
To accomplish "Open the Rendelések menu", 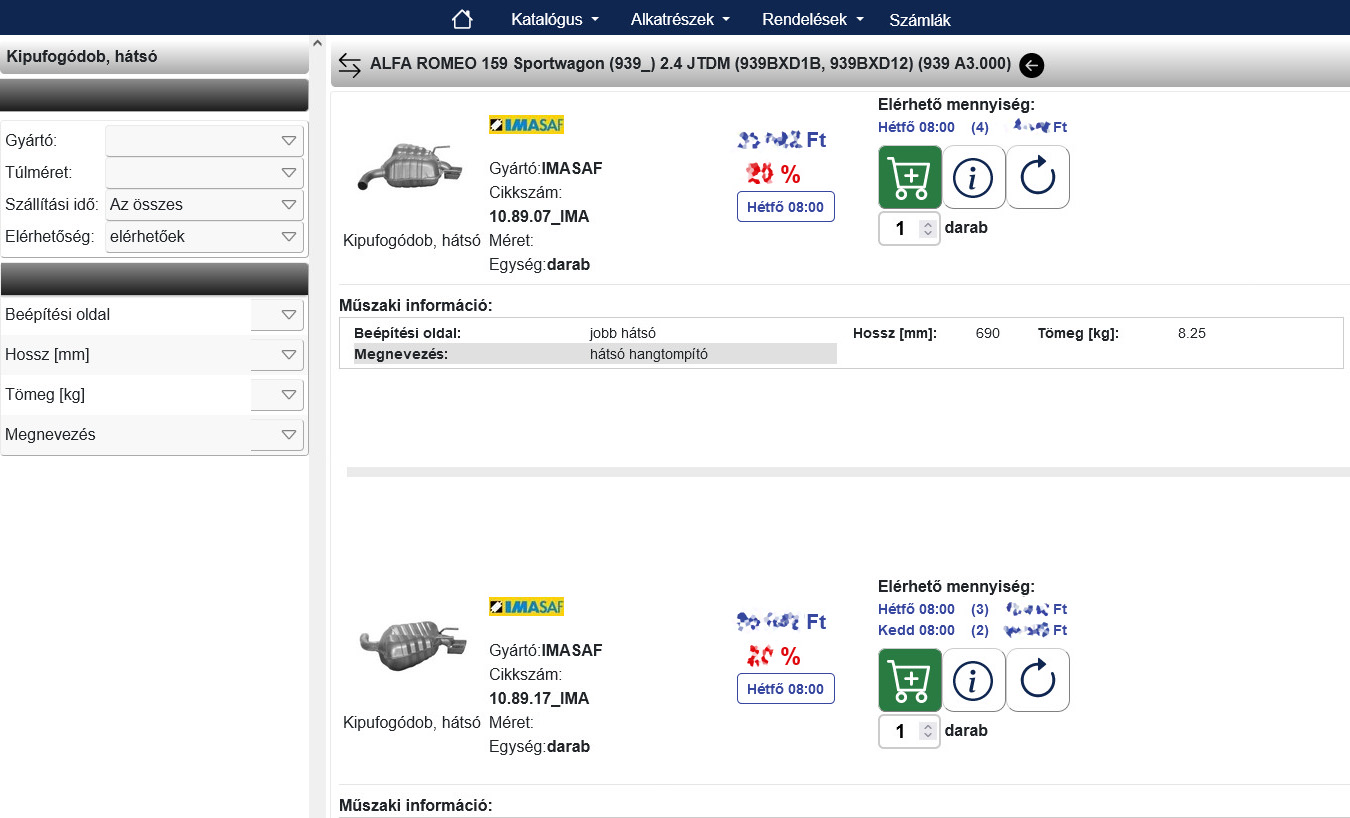I will [812, 19].
